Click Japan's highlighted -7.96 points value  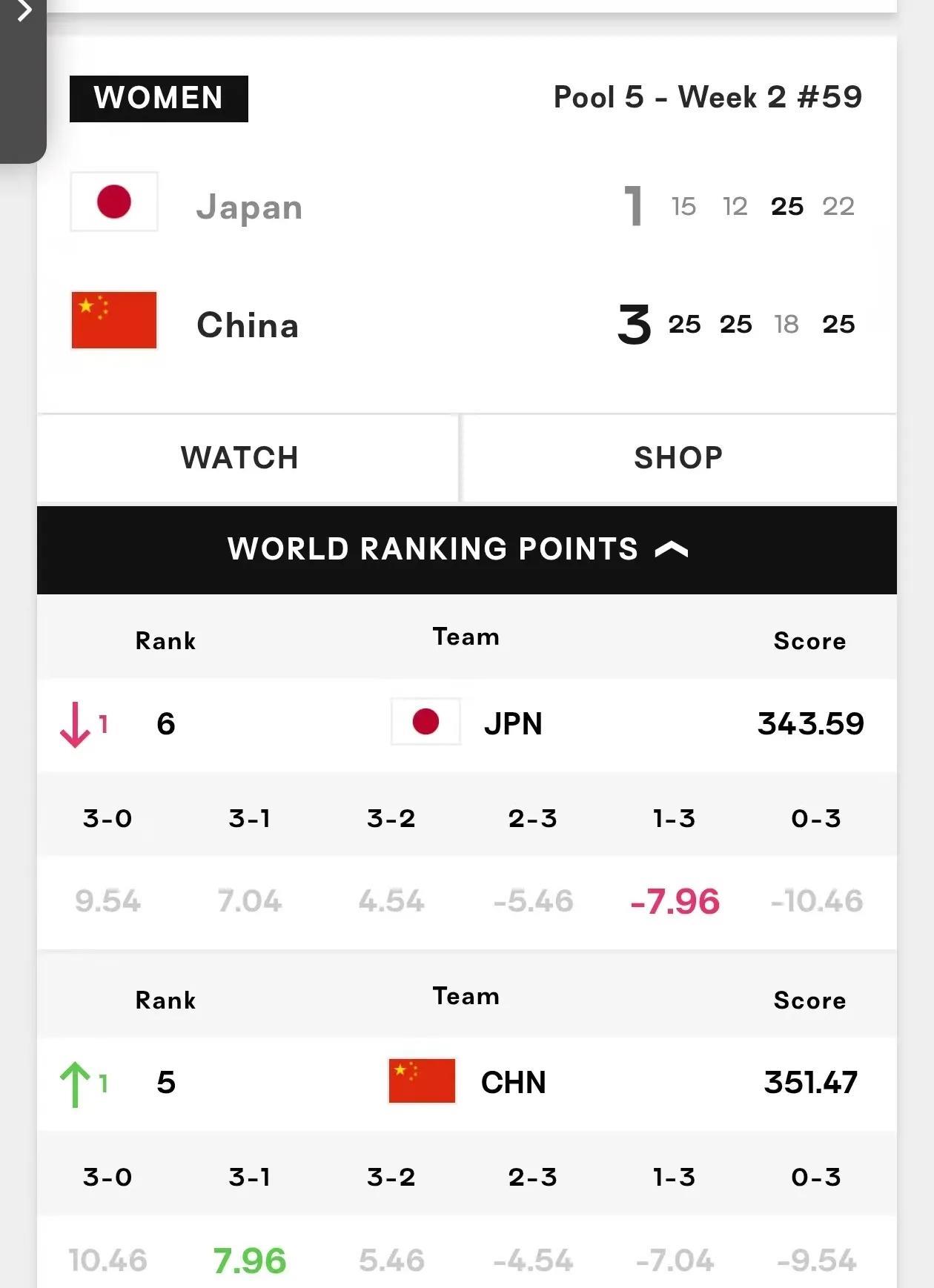pos(675,902)
